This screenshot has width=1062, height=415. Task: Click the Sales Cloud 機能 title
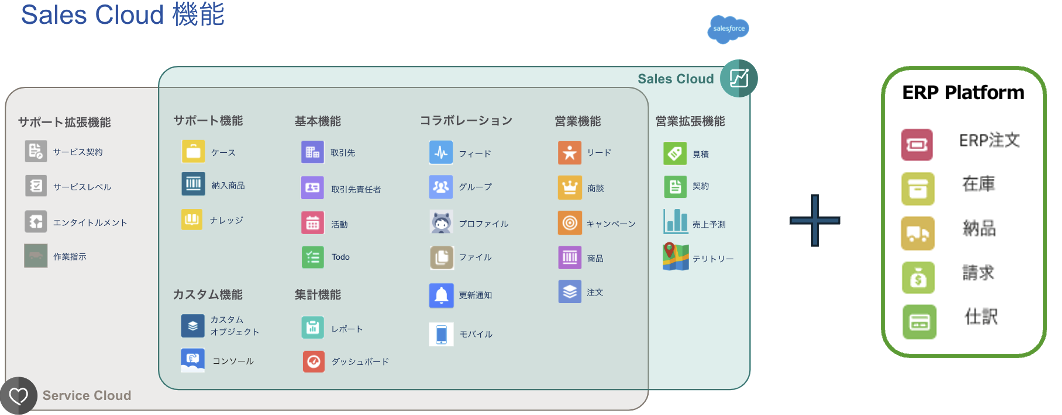[x=123, y=14]
